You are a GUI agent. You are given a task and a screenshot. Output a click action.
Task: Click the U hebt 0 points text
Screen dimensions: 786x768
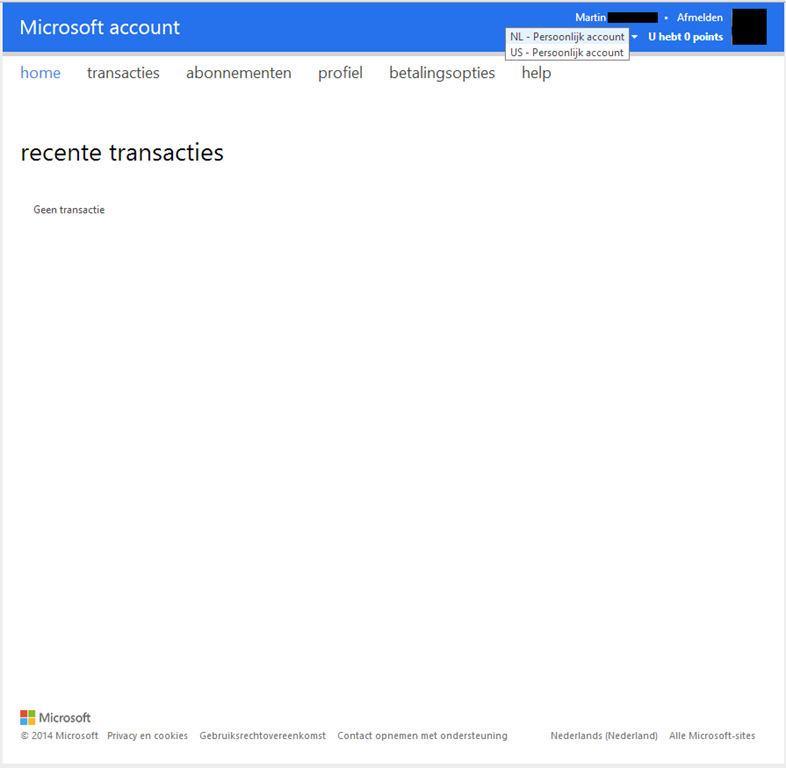(x=685, y=37)
